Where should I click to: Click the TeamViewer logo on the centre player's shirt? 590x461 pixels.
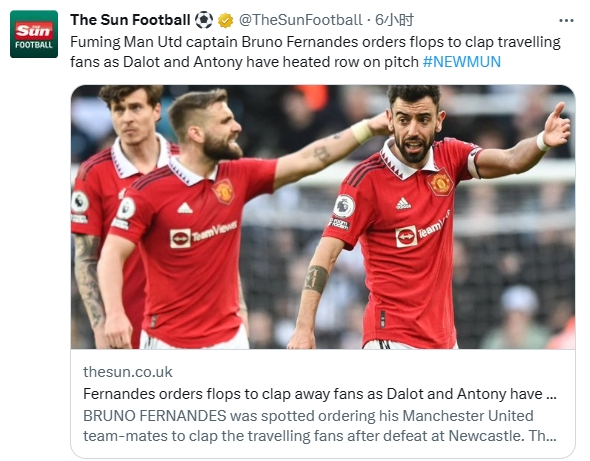click(204, 234)
